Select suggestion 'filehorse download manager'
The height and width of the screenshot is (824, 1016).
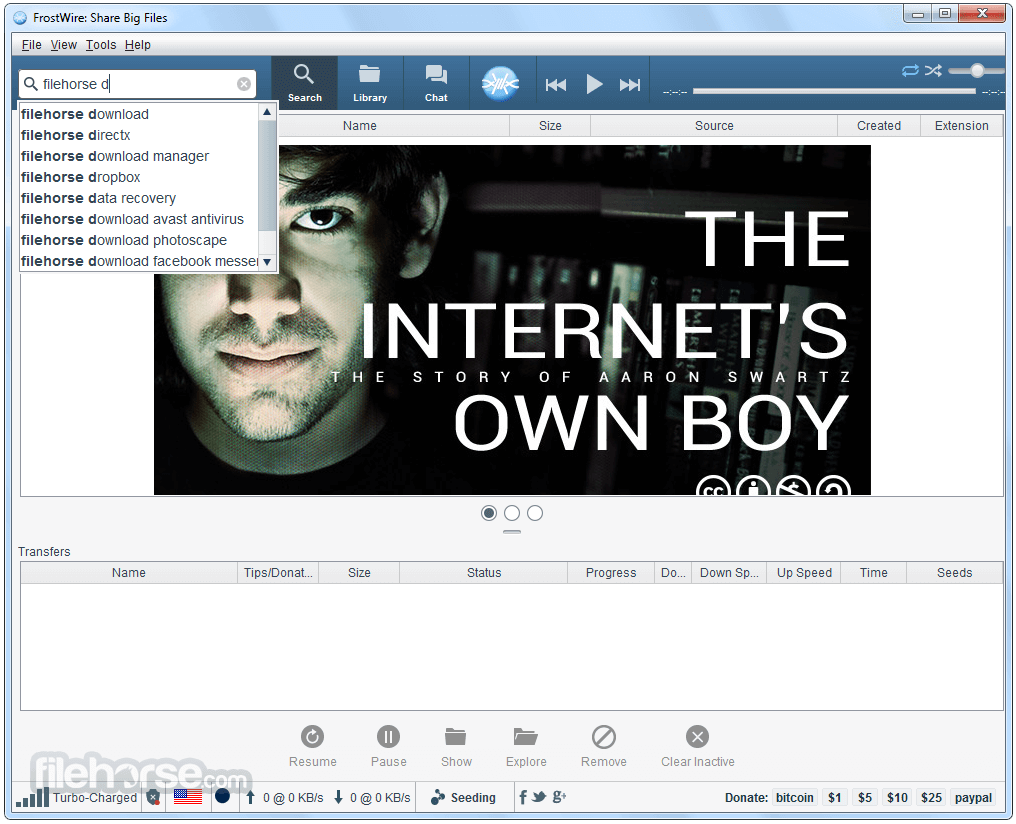(139, 156)
